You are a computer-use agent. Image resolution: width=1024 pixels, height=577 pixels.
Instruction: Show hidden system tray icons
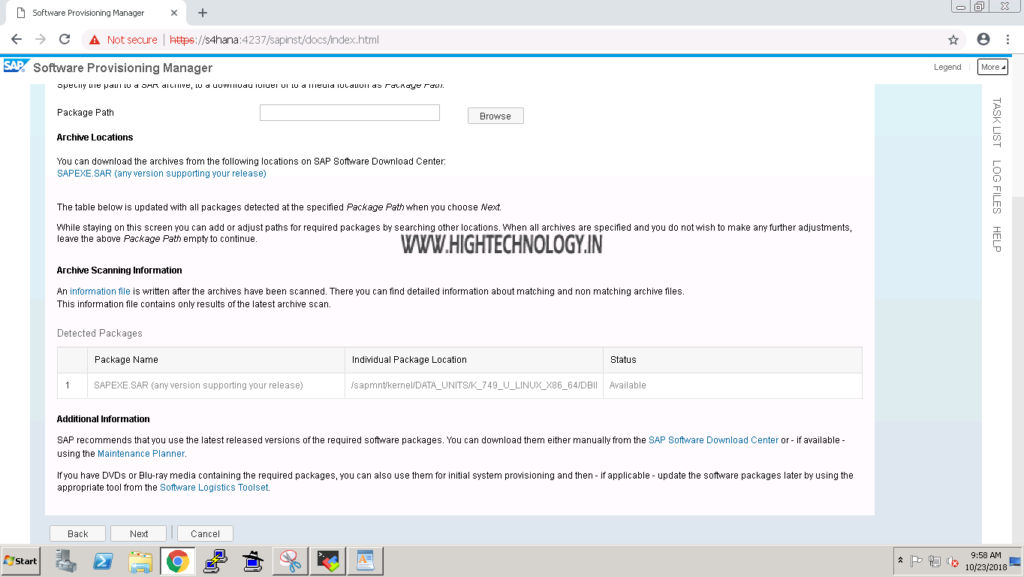[x=901, y=561]
